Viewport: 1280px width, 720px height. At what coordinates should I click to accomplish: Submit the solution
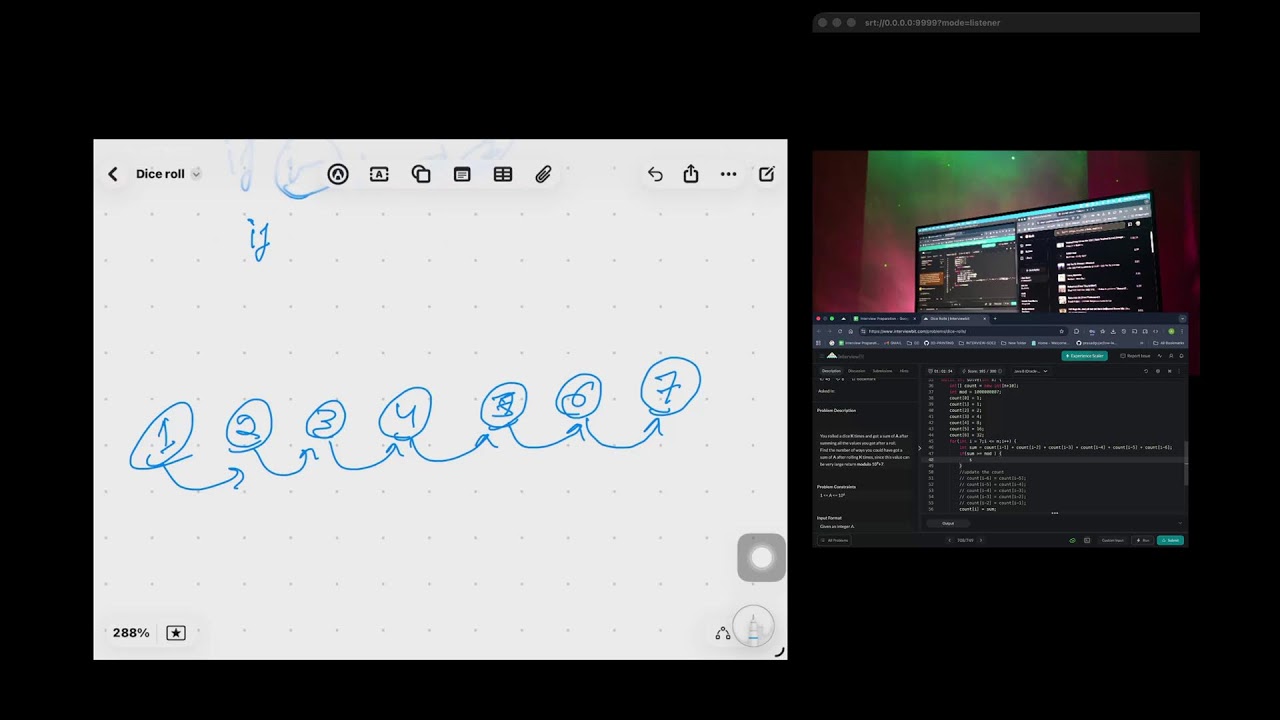tap(1170, 540)
